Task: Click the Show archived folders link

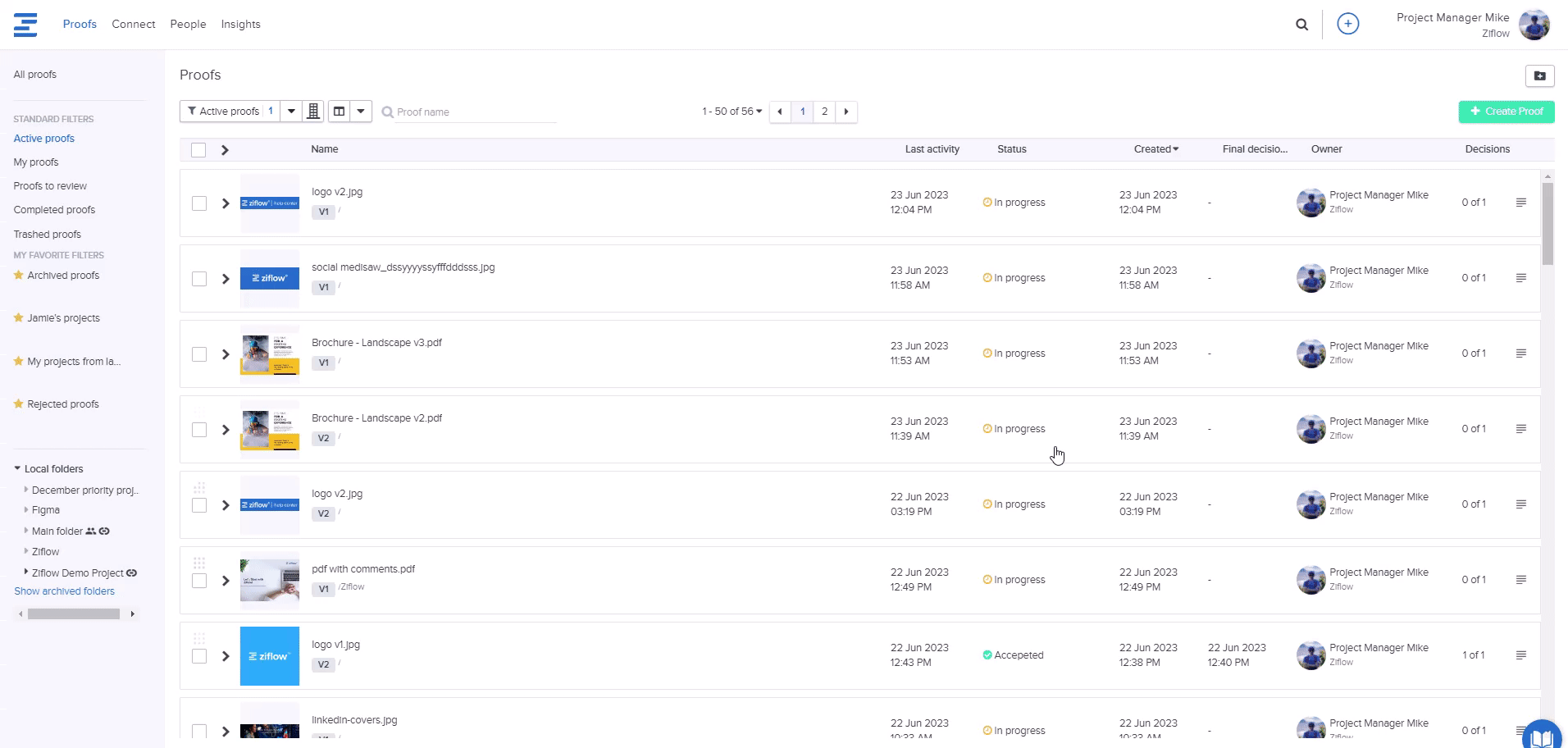Action: (64, 591)
